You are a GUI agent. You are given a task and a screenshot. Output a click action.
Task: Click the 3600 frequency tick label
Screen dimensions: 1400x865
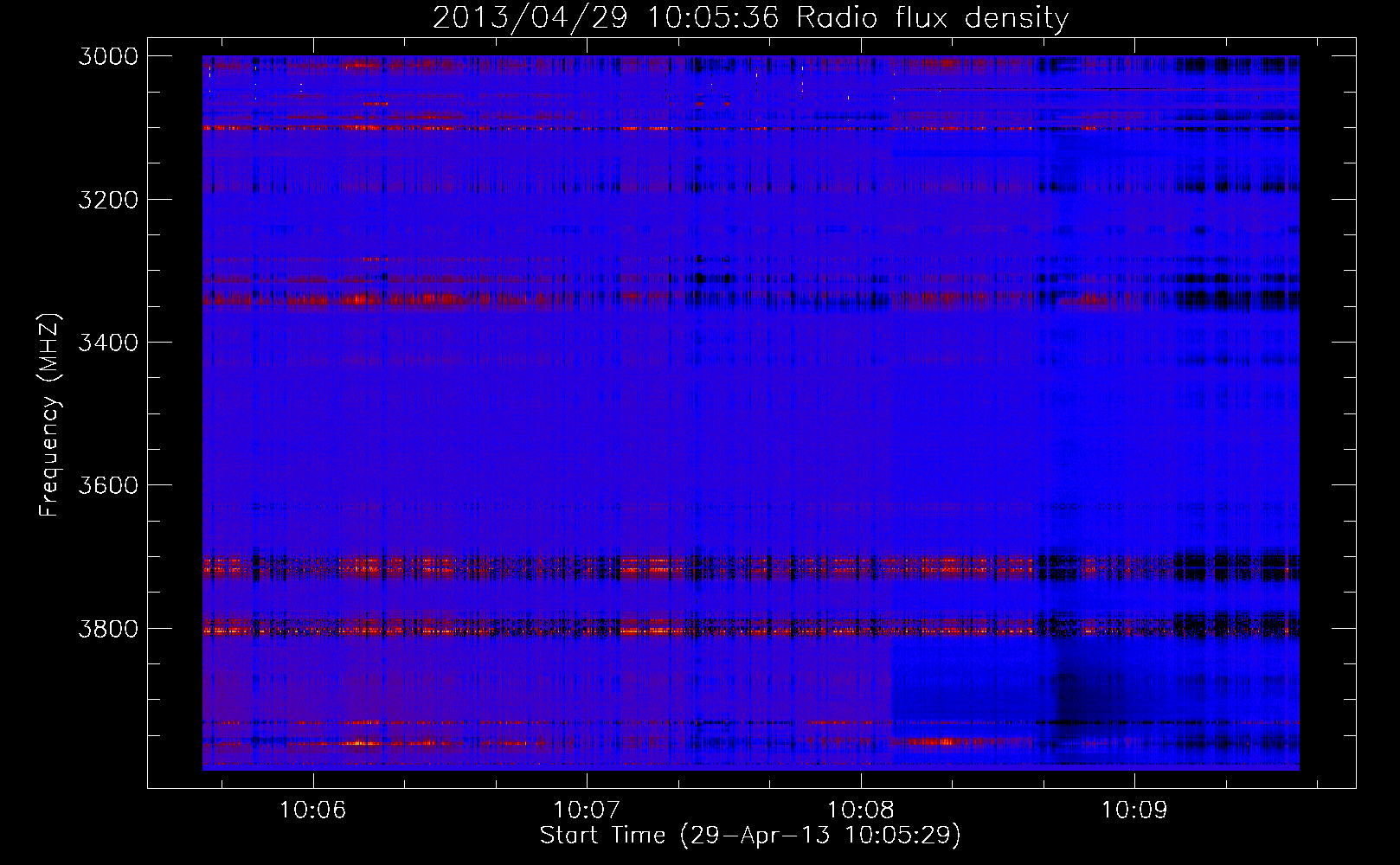click(108, 485)
